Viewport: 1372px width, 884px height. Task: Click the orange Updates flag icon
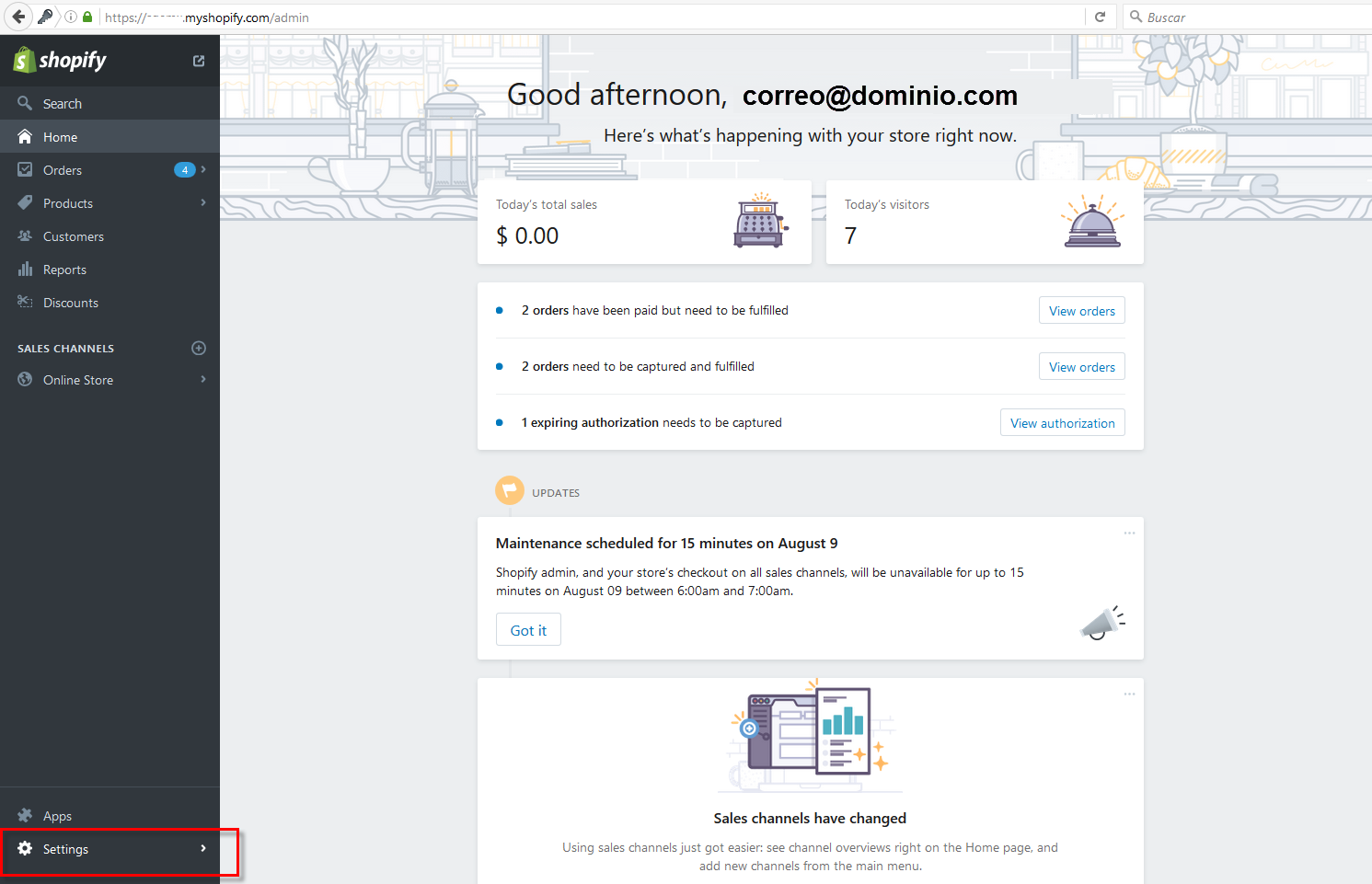point(510,491)
